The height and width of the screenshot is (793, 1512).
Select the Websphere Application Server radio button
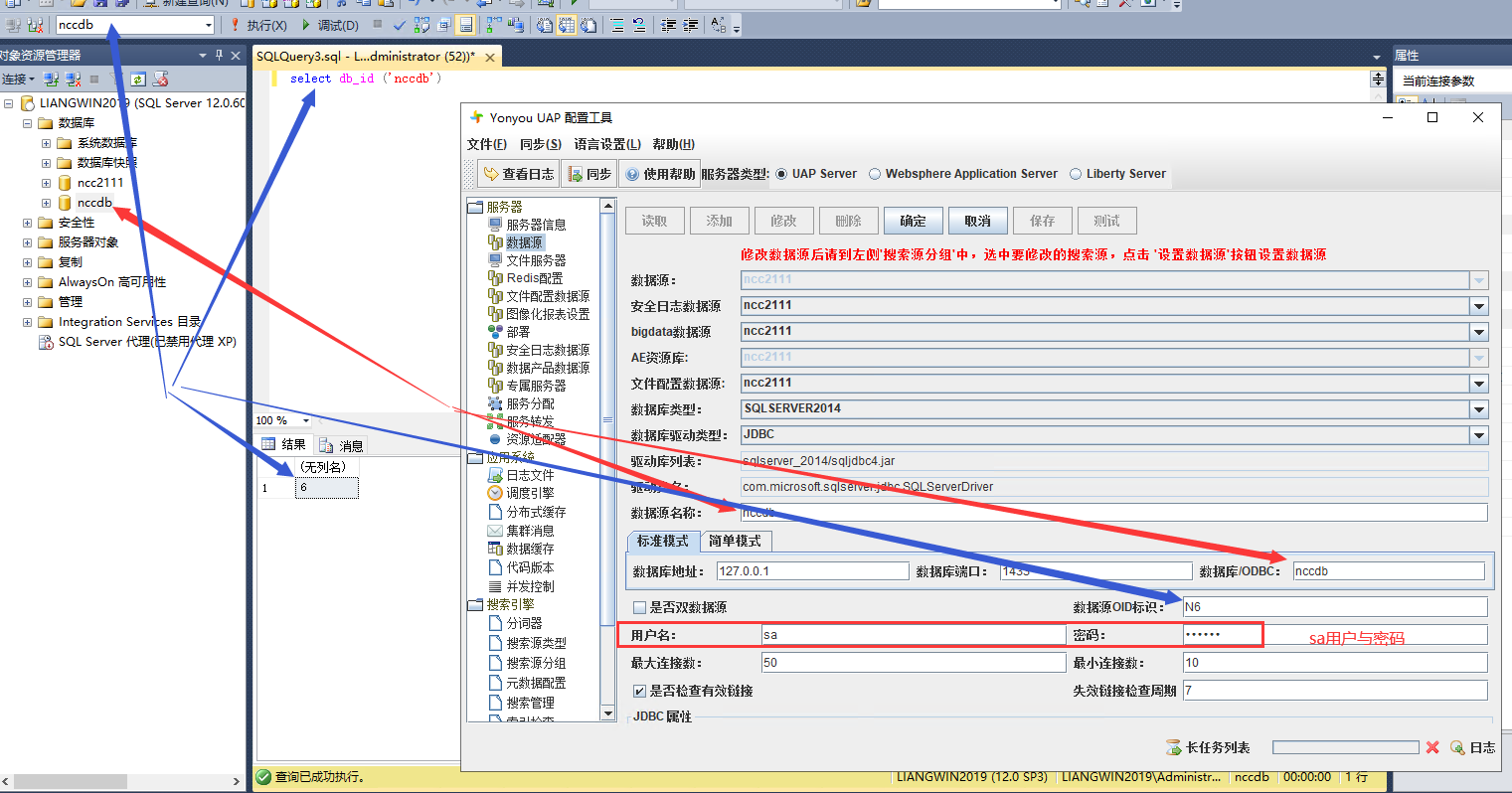click(x=875, y=174)
